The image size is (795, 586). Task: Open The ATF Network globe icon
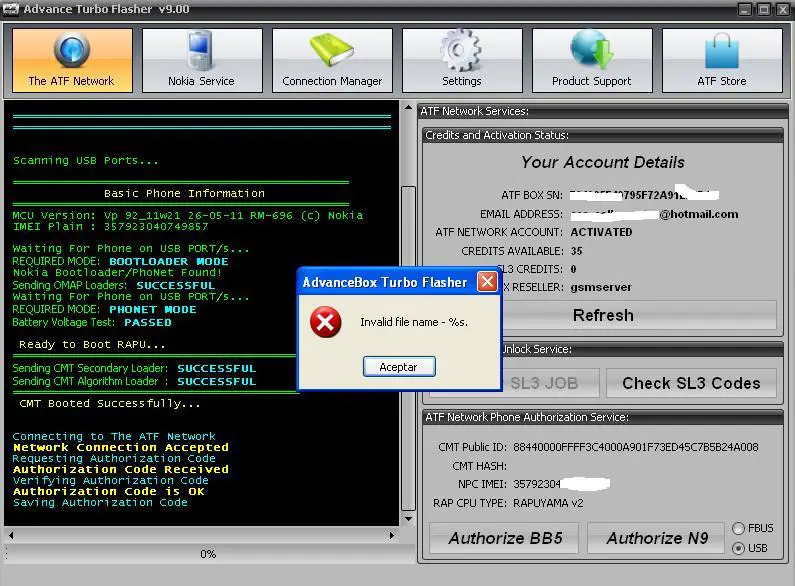point(71,49)
